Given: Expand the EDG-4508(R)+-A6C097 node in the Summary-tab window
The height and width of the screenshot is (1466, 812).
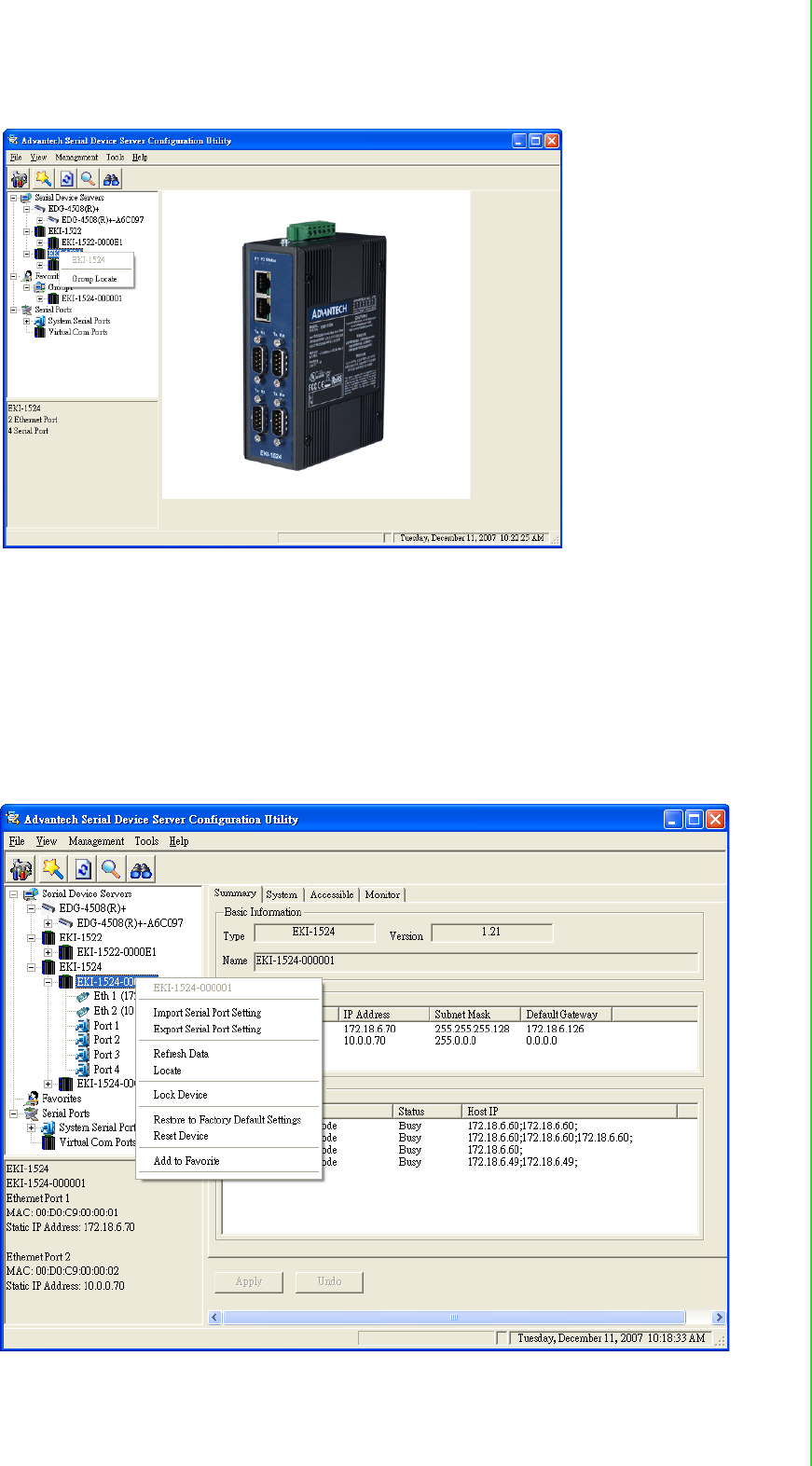Looking at the screenshot, I should pyautogui.click(x=48, y=923).
